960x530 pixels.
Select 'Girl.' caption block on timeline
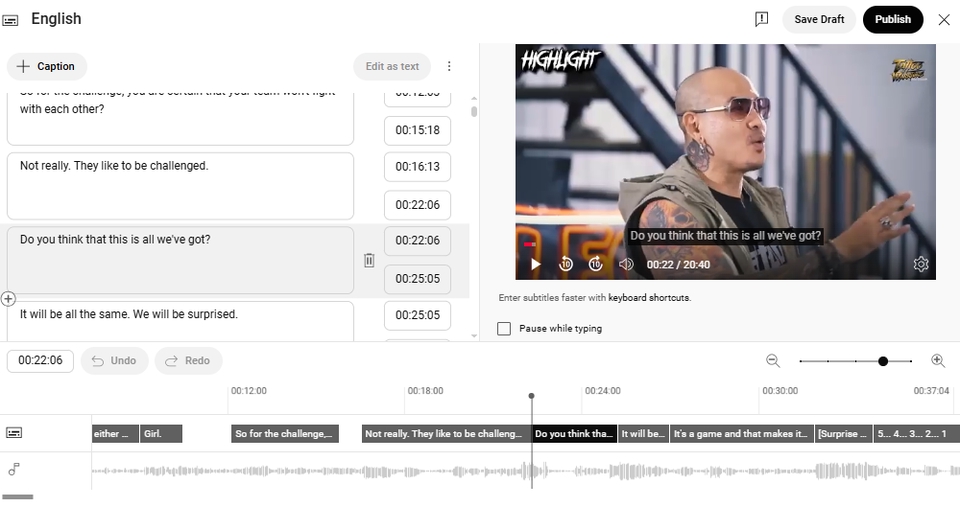pos(161,433)
